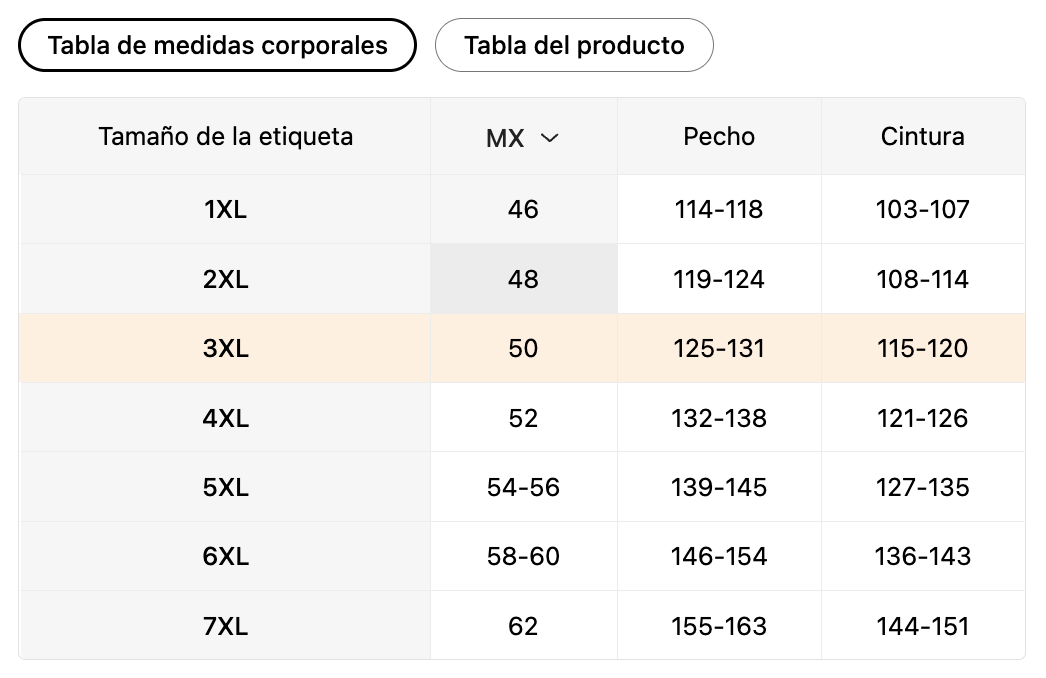Click the 5XL size label cell
Image resolution: width=1046 pixels, height=678 pixels.
[225, 487]
